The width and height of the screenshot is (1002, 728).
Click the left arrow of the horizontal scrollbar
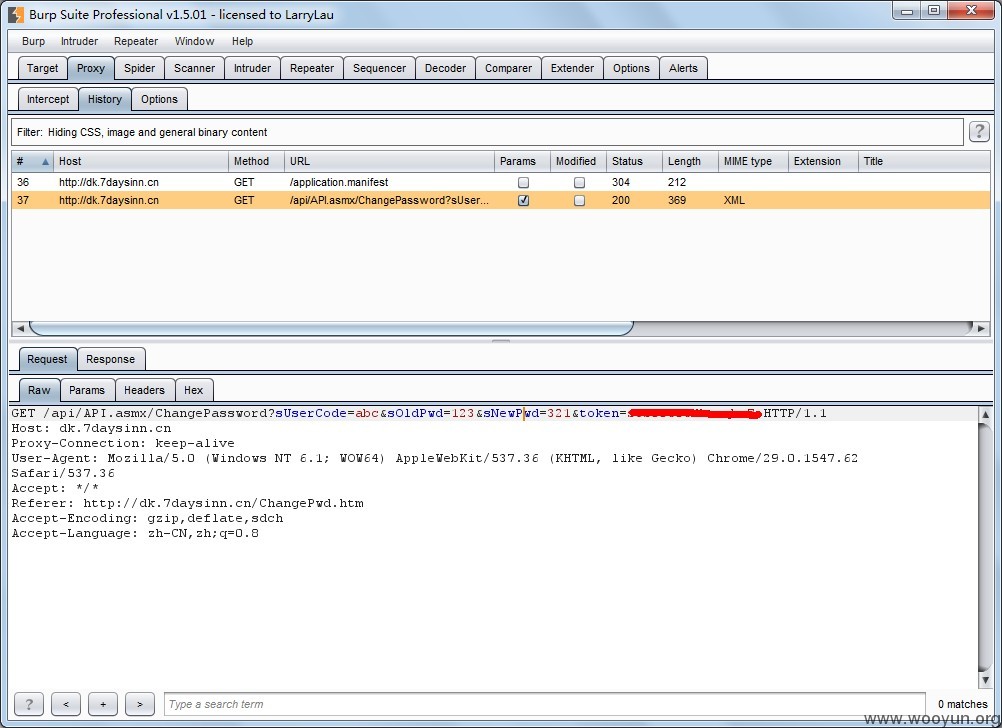click(x=20, y=329)
